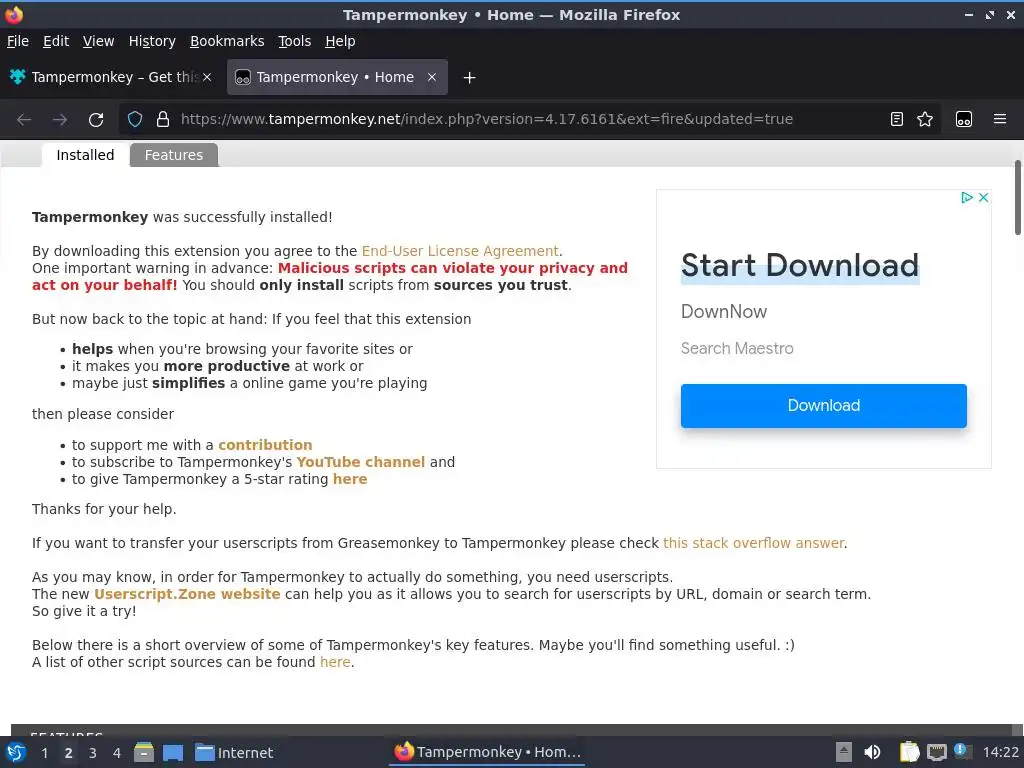Open the File menu
Screen dimensions: 1024x768
point(18,41)
